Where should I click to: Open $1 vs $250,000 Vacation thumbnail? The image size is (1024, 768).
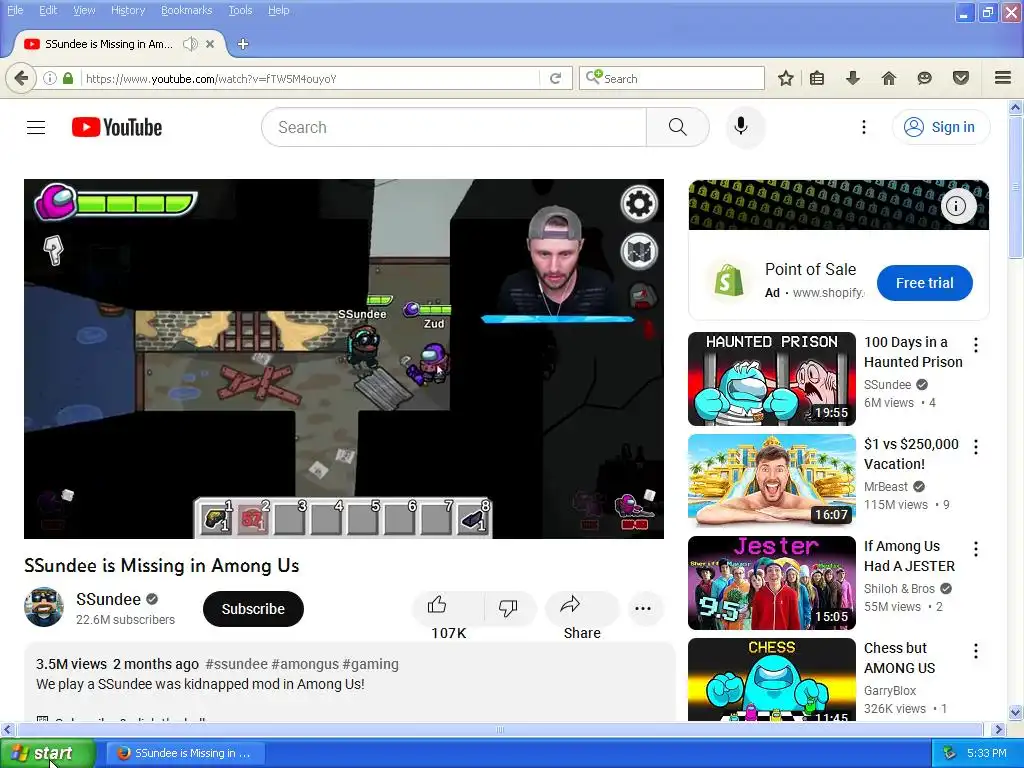[x=771, y=481]
